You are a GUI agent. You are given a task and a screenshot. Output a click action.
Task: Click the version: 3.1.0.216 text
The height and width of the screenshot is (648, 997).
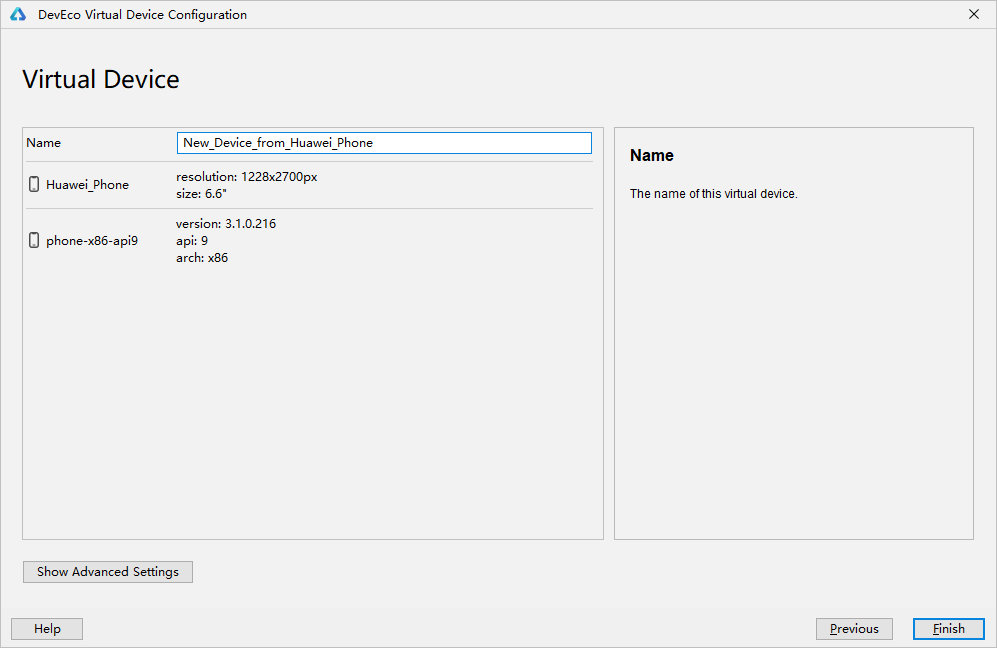pos(226,224)
